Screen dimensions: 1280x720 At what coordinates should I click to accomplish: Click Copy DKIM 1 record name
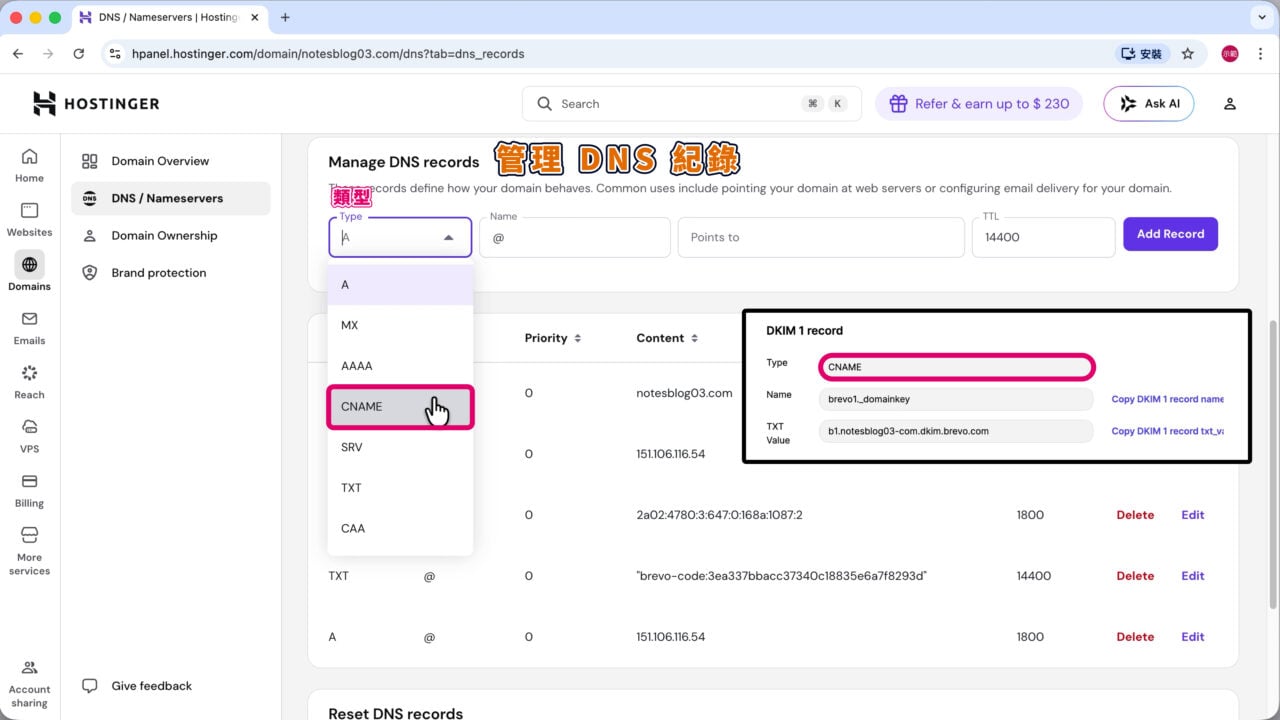click(1168, 399)
